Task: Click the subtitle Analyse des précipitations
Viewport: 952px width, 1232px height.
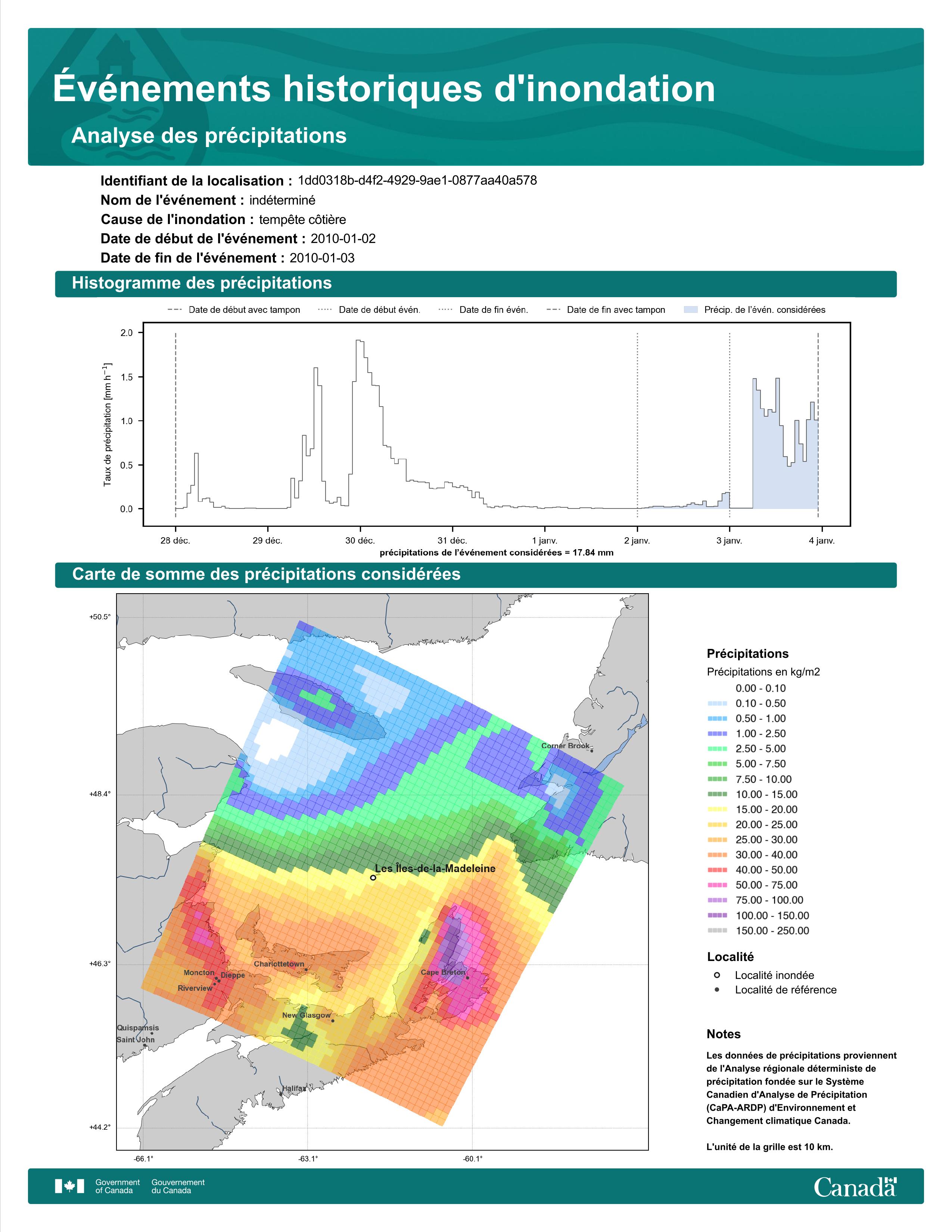Action: click(x=209, y=136)
